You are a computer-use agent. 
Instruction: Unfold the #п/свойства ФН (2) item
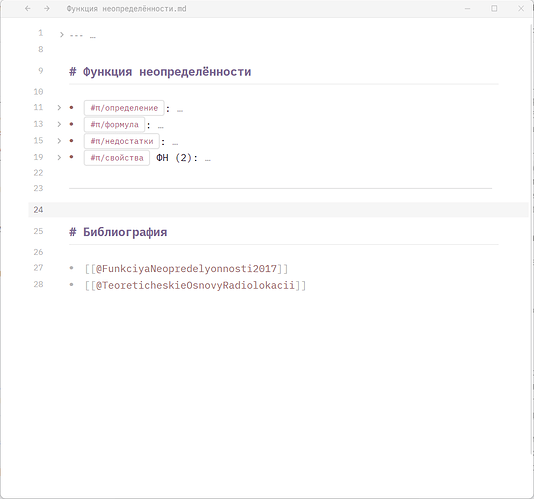pos(59,157)
